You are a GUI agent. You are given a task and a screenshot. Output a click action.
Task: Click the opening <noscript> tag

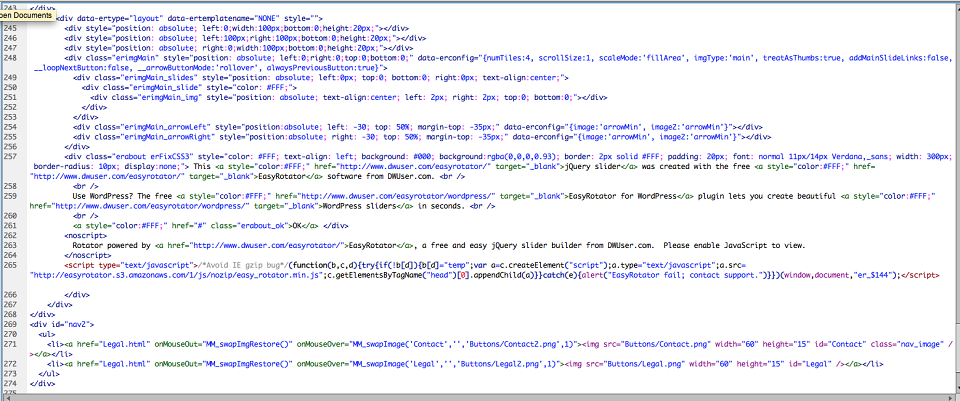coord(85,236)
